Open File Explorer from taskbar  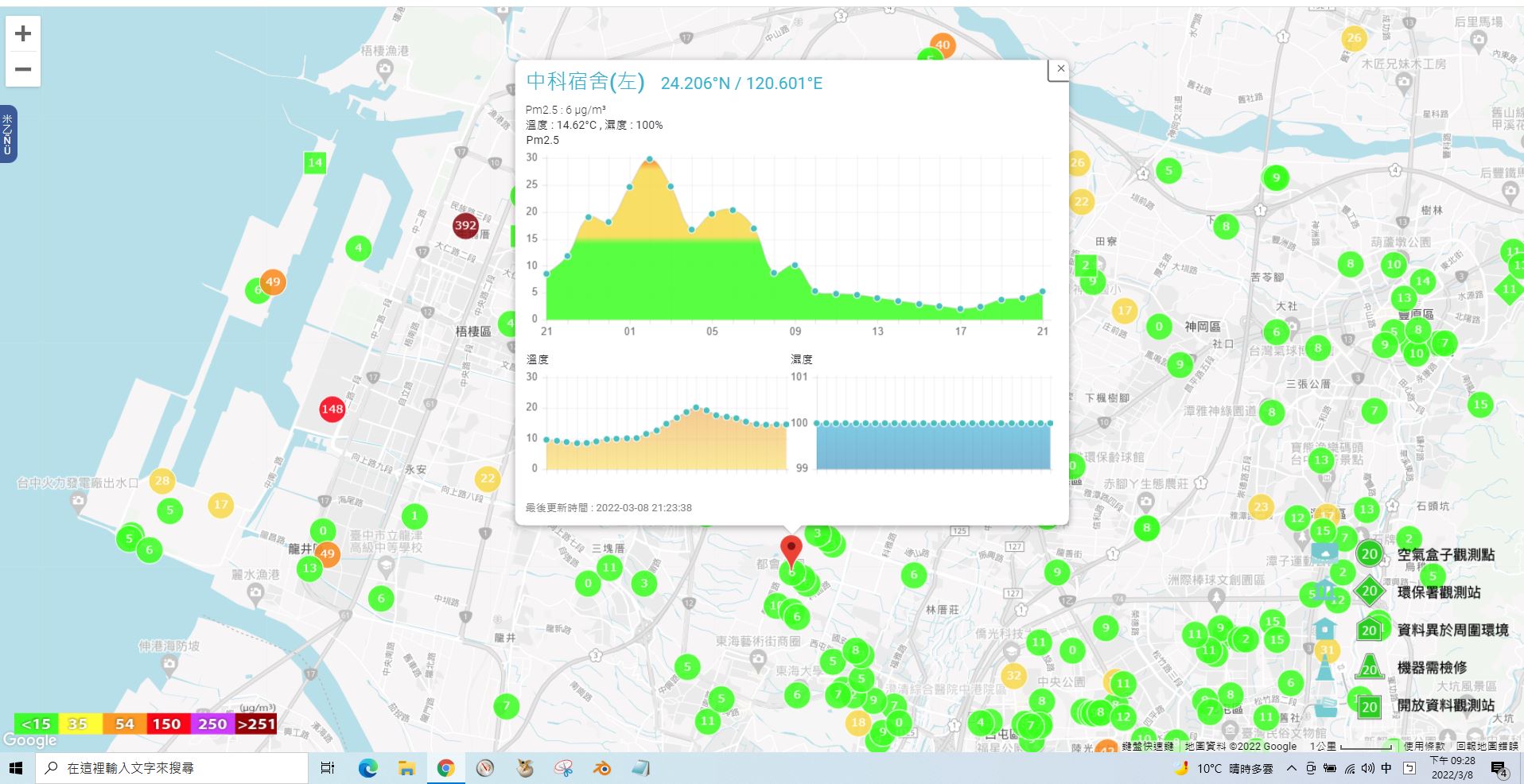tap(406, 768)
